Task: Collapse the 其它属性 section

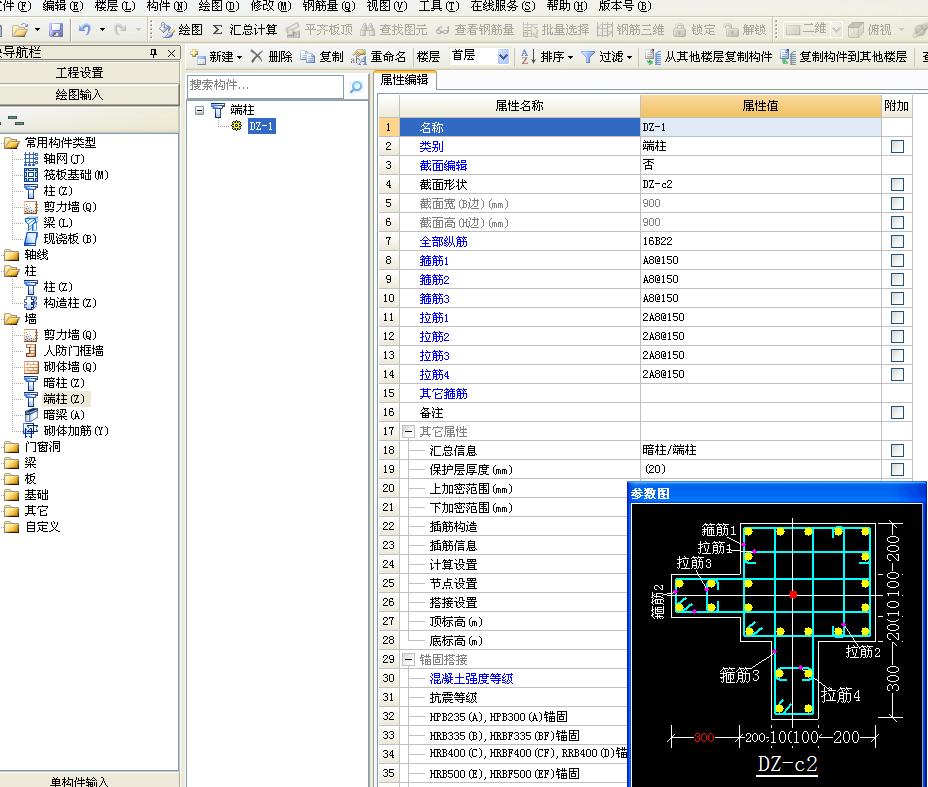Action: coord(408,431)
